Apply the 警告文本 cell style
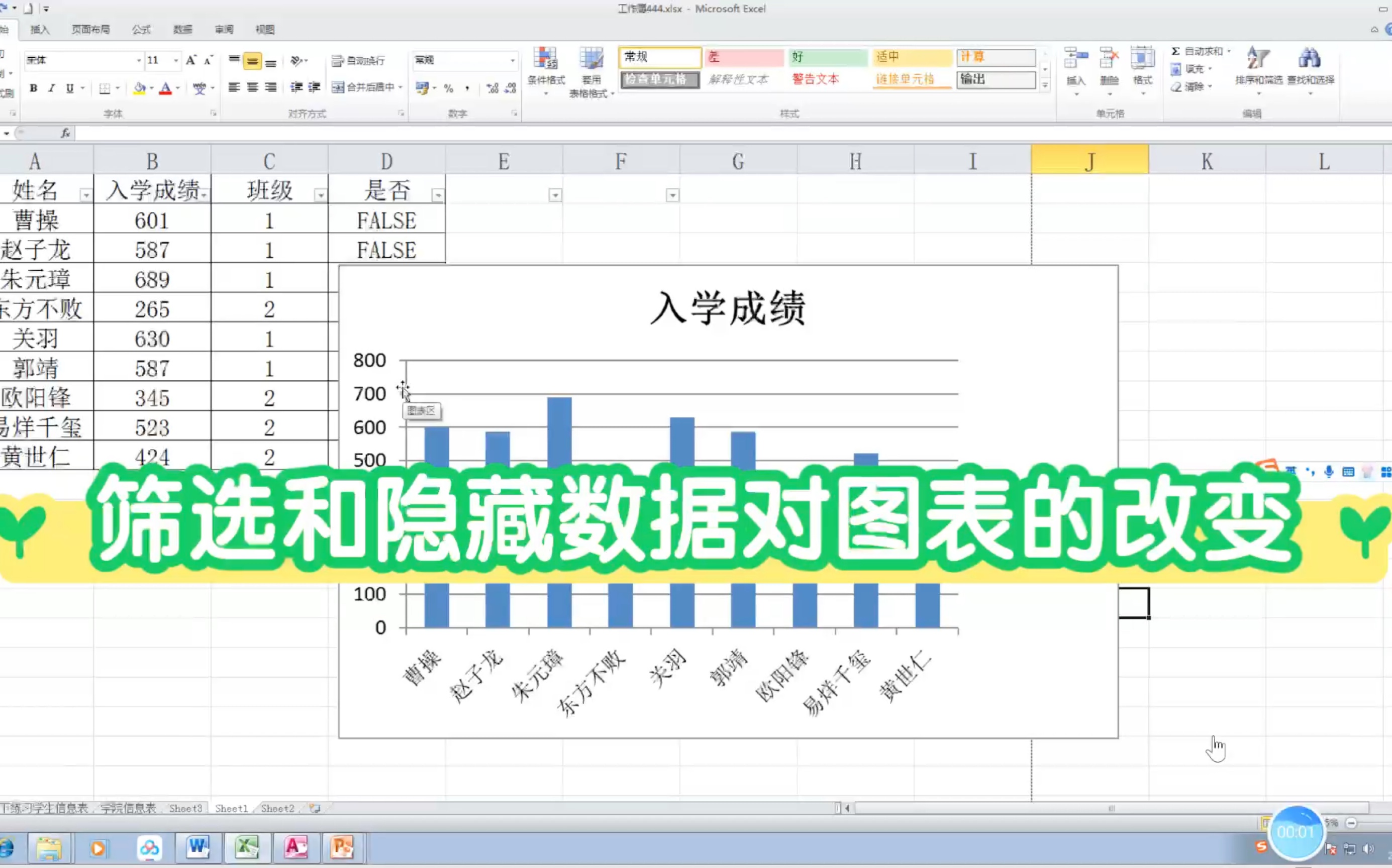 816,79
